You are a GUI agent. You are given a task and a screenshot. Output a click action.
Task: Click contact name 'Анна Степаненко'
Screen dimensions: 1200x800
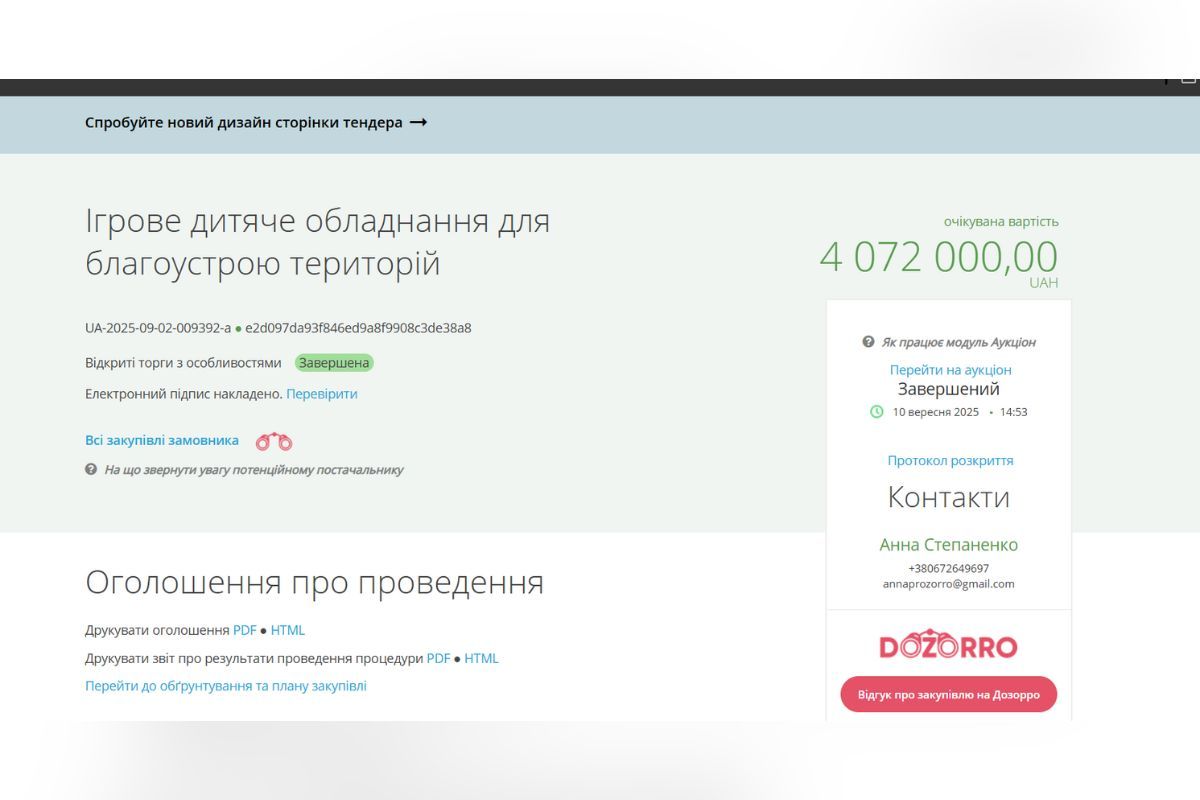(948, 545)
